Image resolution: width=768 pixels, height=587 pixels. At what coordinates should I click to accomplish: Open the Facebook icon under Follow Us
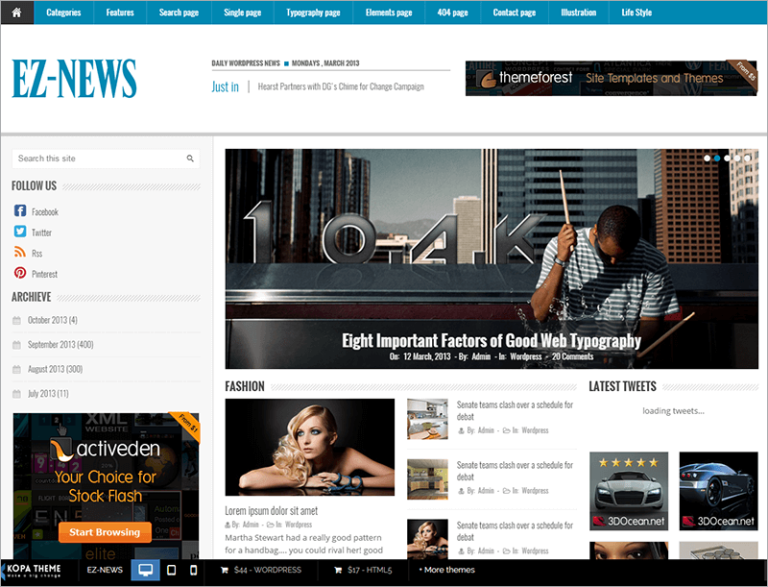pos(20,211)
